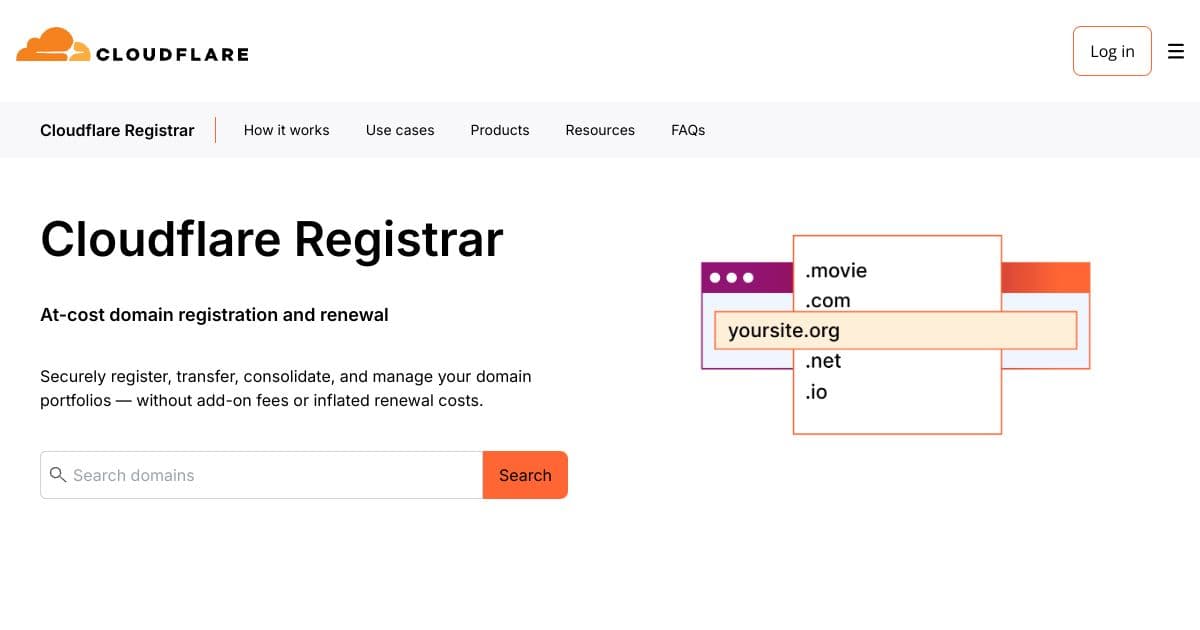The height and width of the screenshot is (630, 1200).
Task: Open the How it works section
Action: (x=286, y=130)
